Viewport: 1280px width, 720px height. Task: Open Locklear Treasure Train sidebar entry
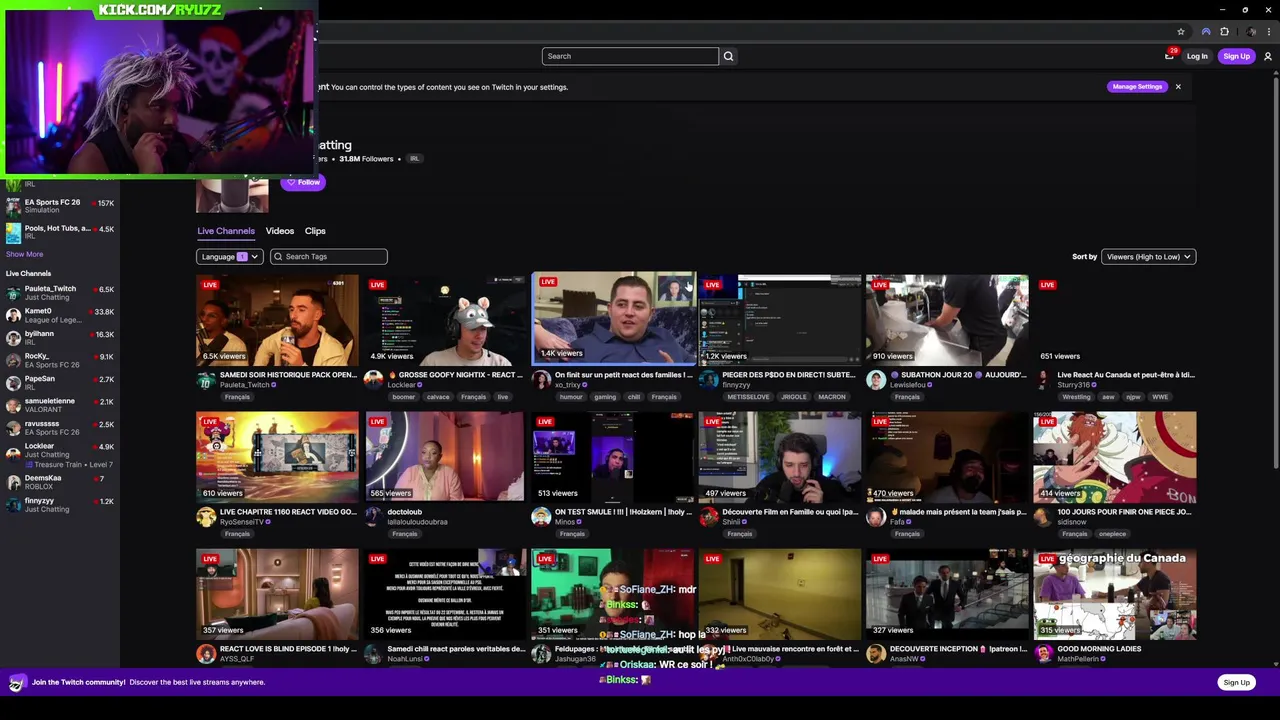point(60,455)
